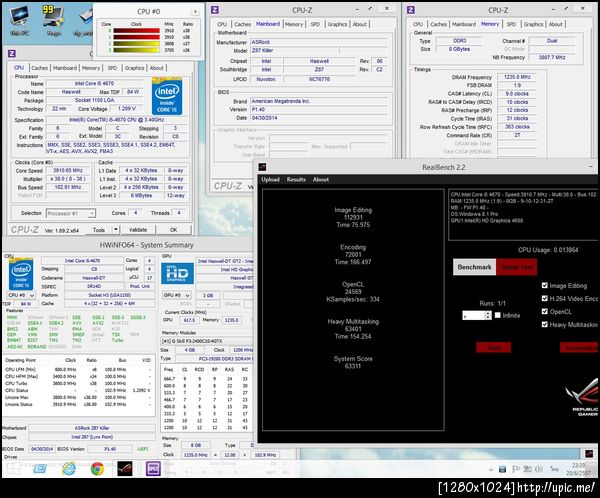Open the volume speaker tray icon
Screen dimensions: 600x498
539,469
